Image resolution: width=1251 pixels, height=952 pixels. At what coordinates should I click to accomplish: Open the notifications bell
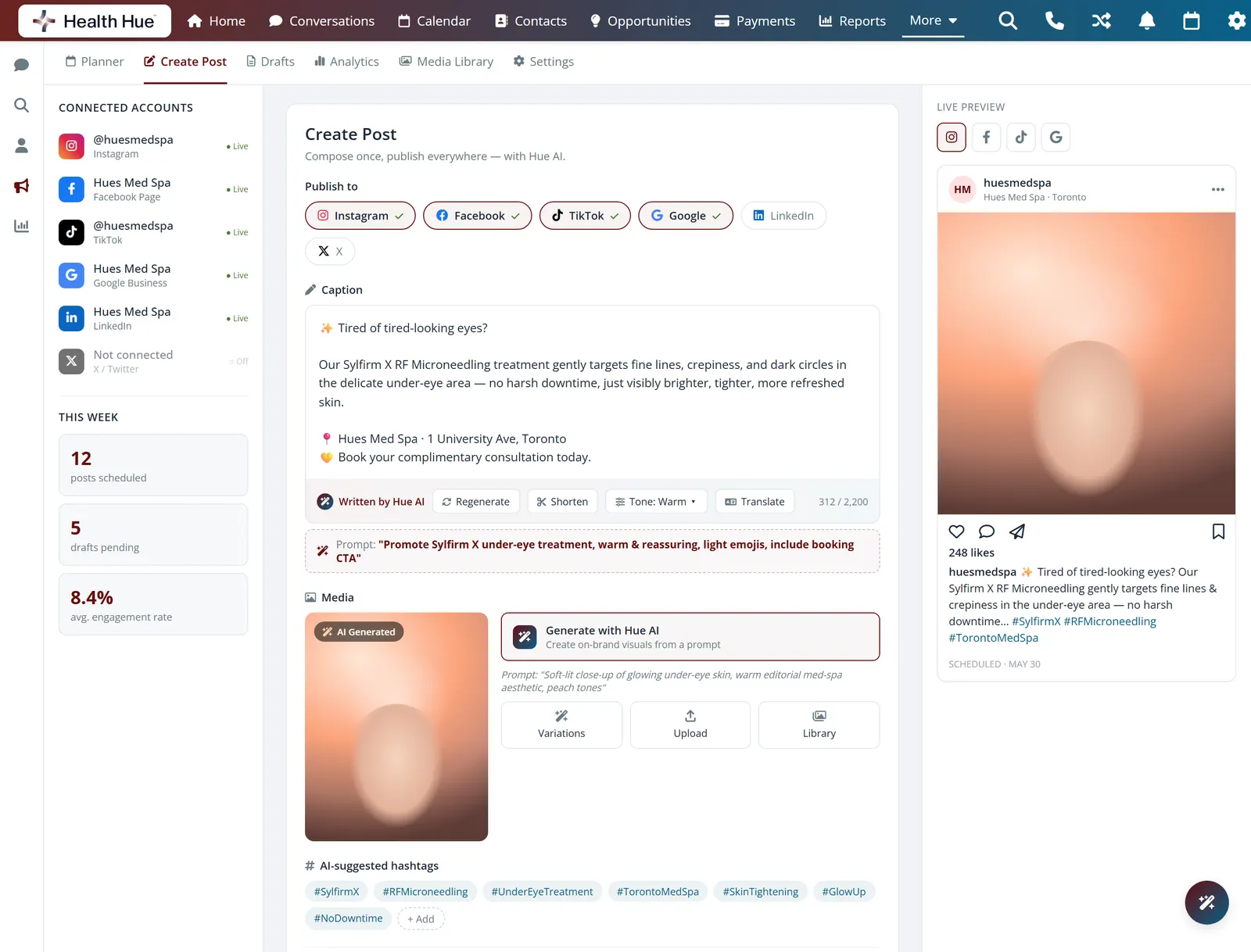[1146, 21]
